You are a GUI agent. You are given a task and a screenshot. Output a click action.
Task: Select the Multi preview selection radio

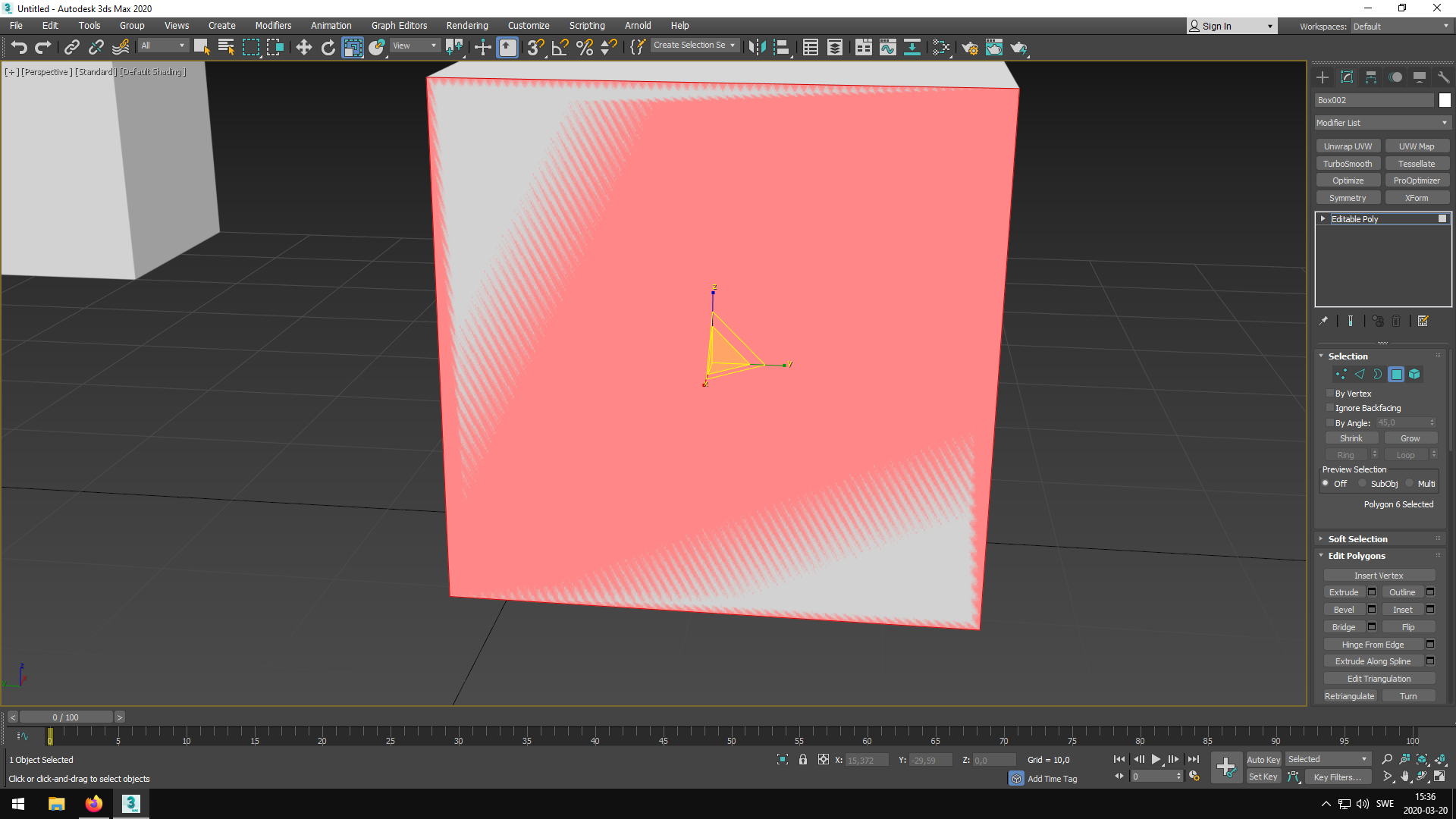[1410, 483]
